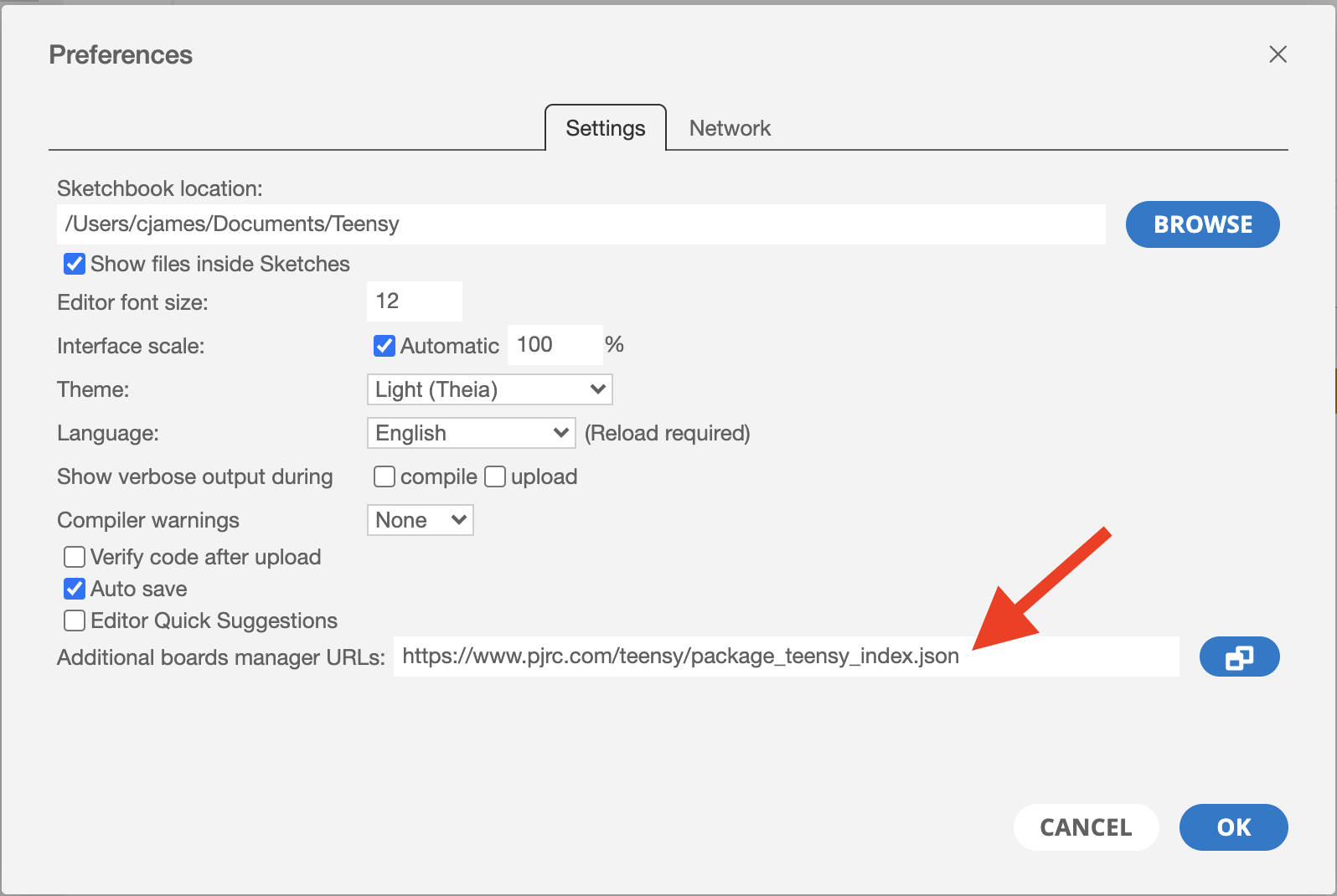Click the Sketchbook location path field
Image resolution: width=1337 pixels, height=896 pixels.
(580, 224)
